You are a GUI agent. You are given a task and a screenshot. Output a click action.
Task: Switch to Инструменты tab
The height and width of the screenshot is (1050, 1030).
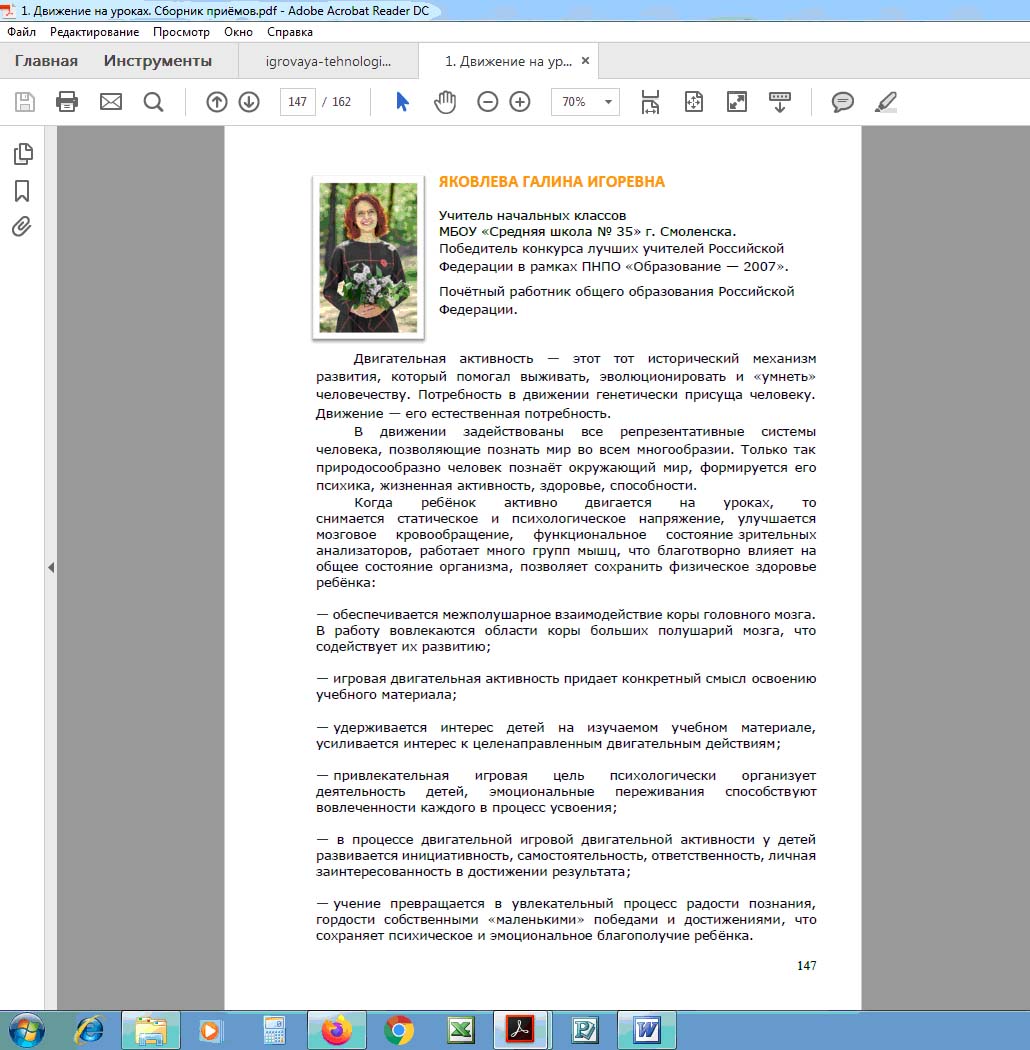157,61
